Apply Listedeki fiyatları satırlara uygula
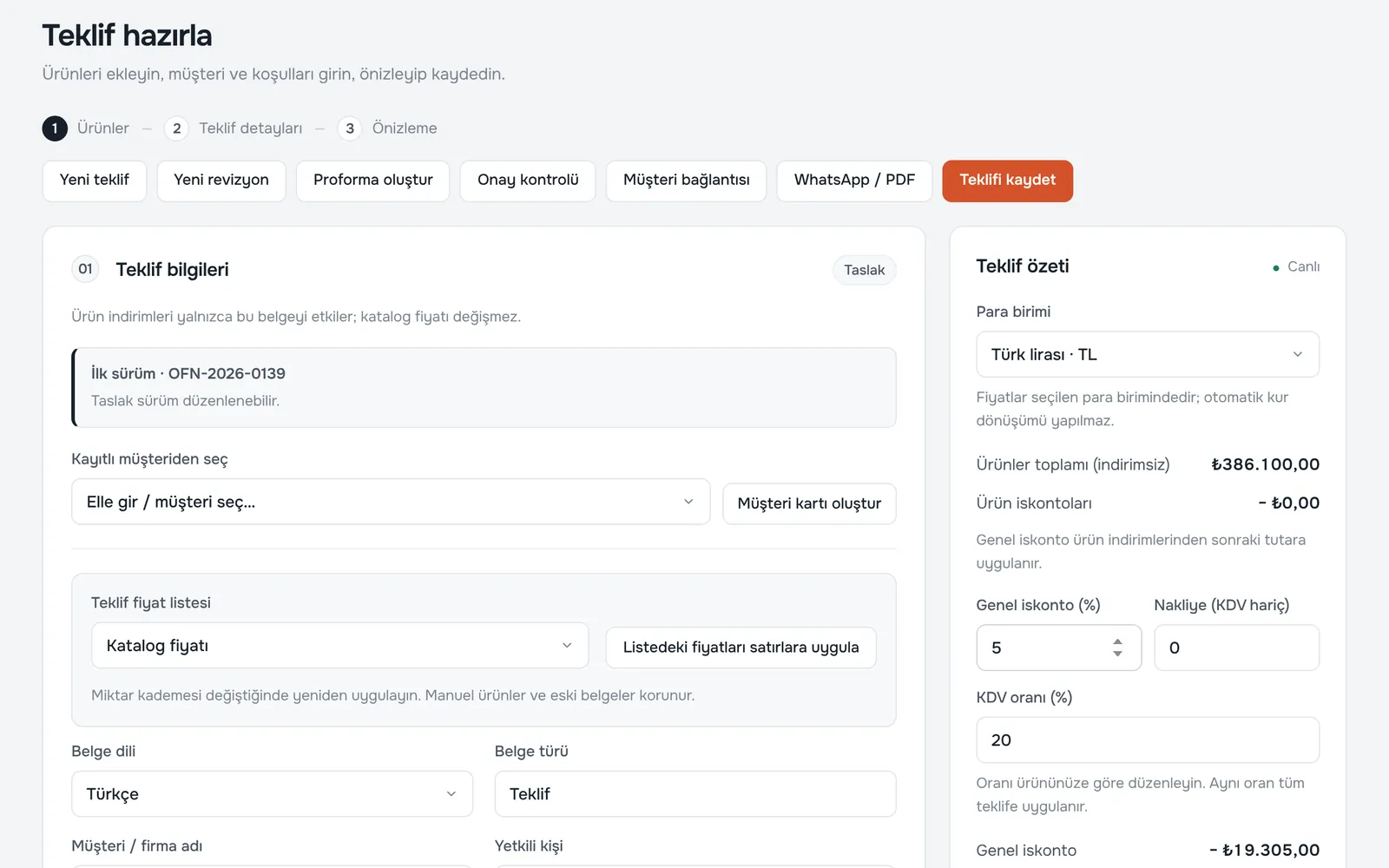1389x868 pixels. click(741, 648)
